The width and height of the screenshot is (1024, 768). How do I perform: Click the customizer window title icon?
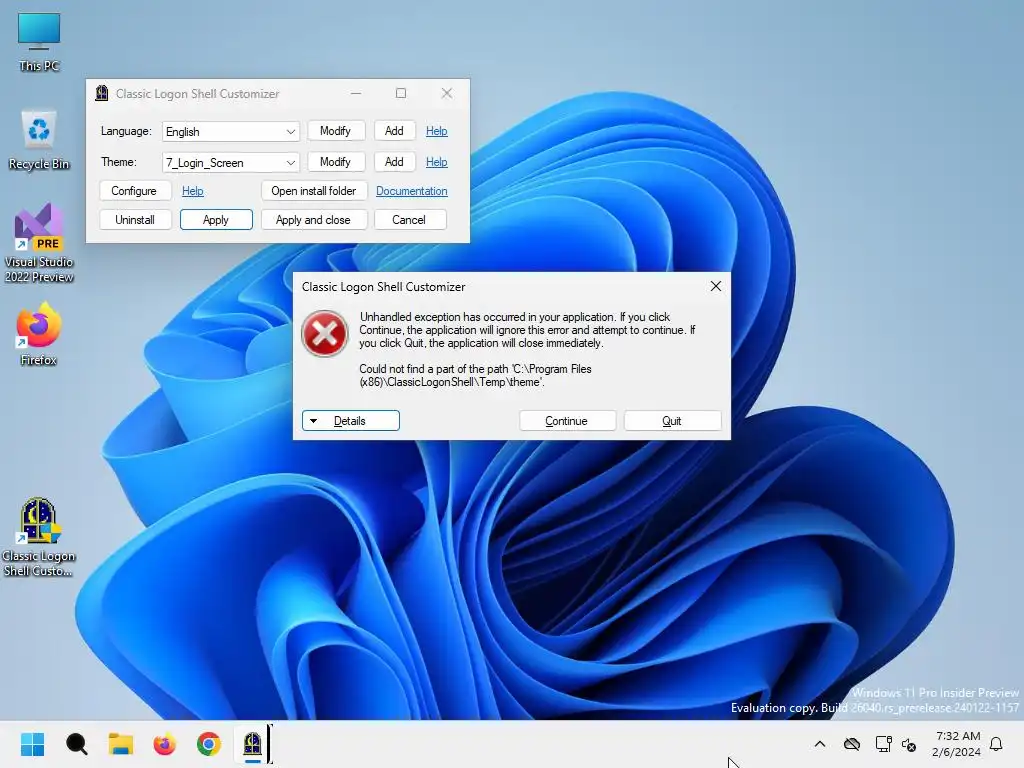coord(102,93)
